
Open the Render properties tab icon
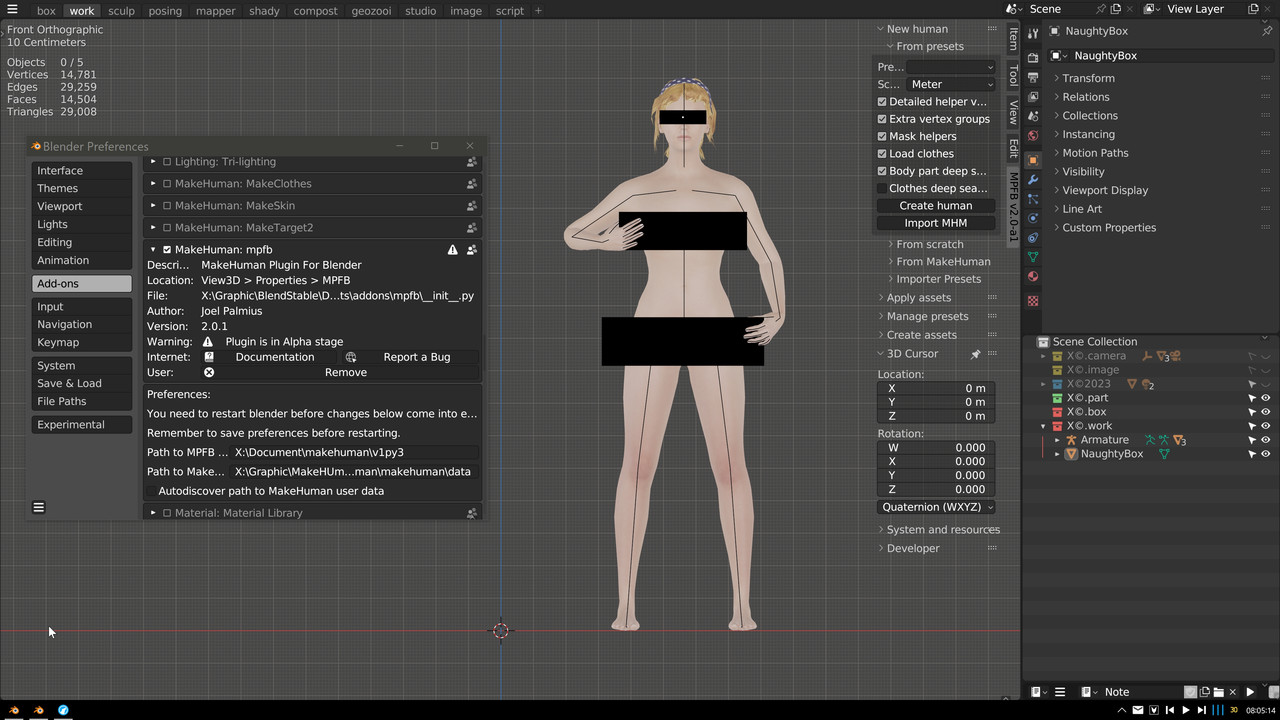point(1033,58)
